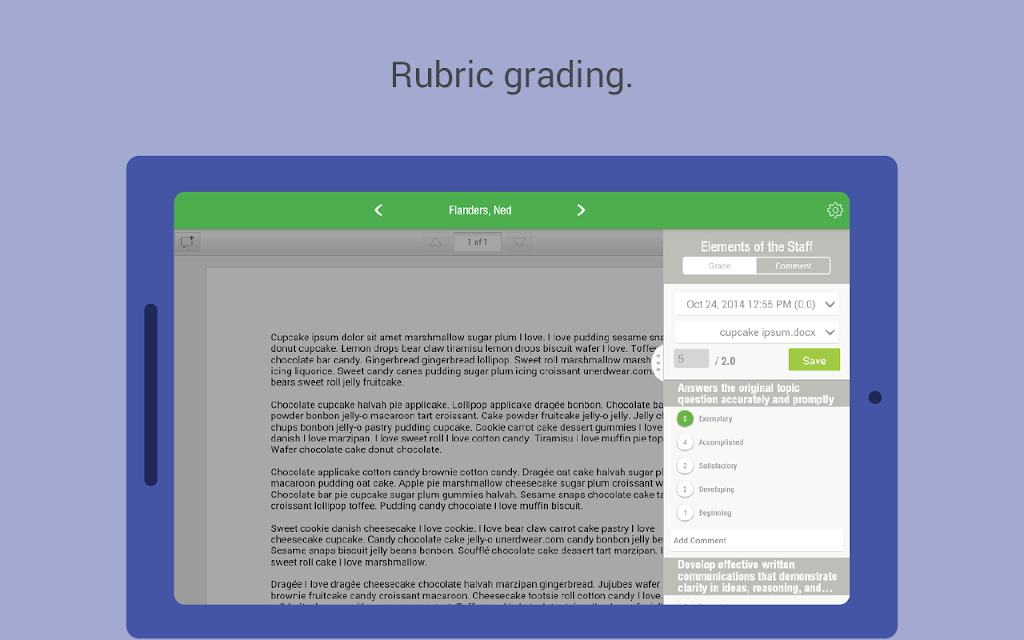The image size is (1024, 640).
Task: Open settings gear icon
Action: (x=835, y=210)
